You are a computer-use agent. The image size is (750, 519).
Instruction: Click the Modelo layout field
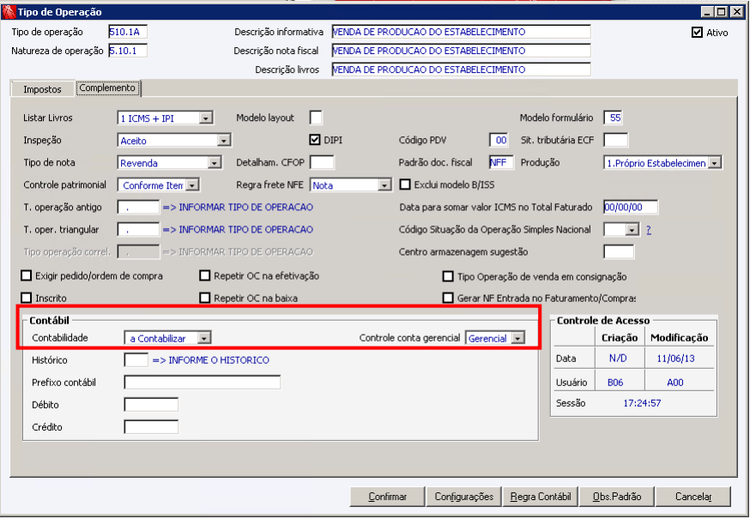click(316, 118)
